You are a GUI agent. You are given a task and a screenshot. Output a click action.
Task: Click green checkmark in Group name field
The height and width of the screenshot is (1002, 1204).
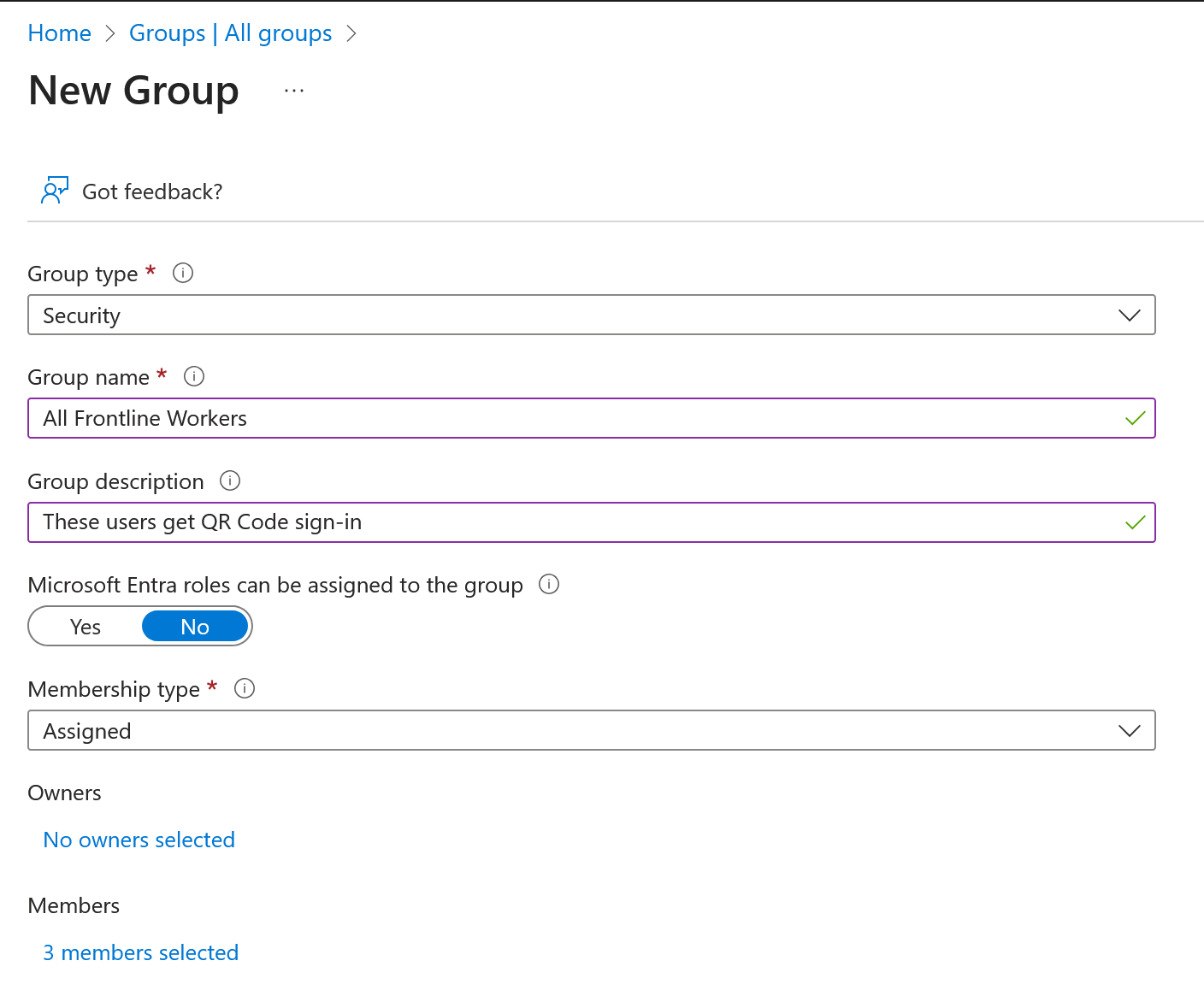click(x=1135, y=418)
